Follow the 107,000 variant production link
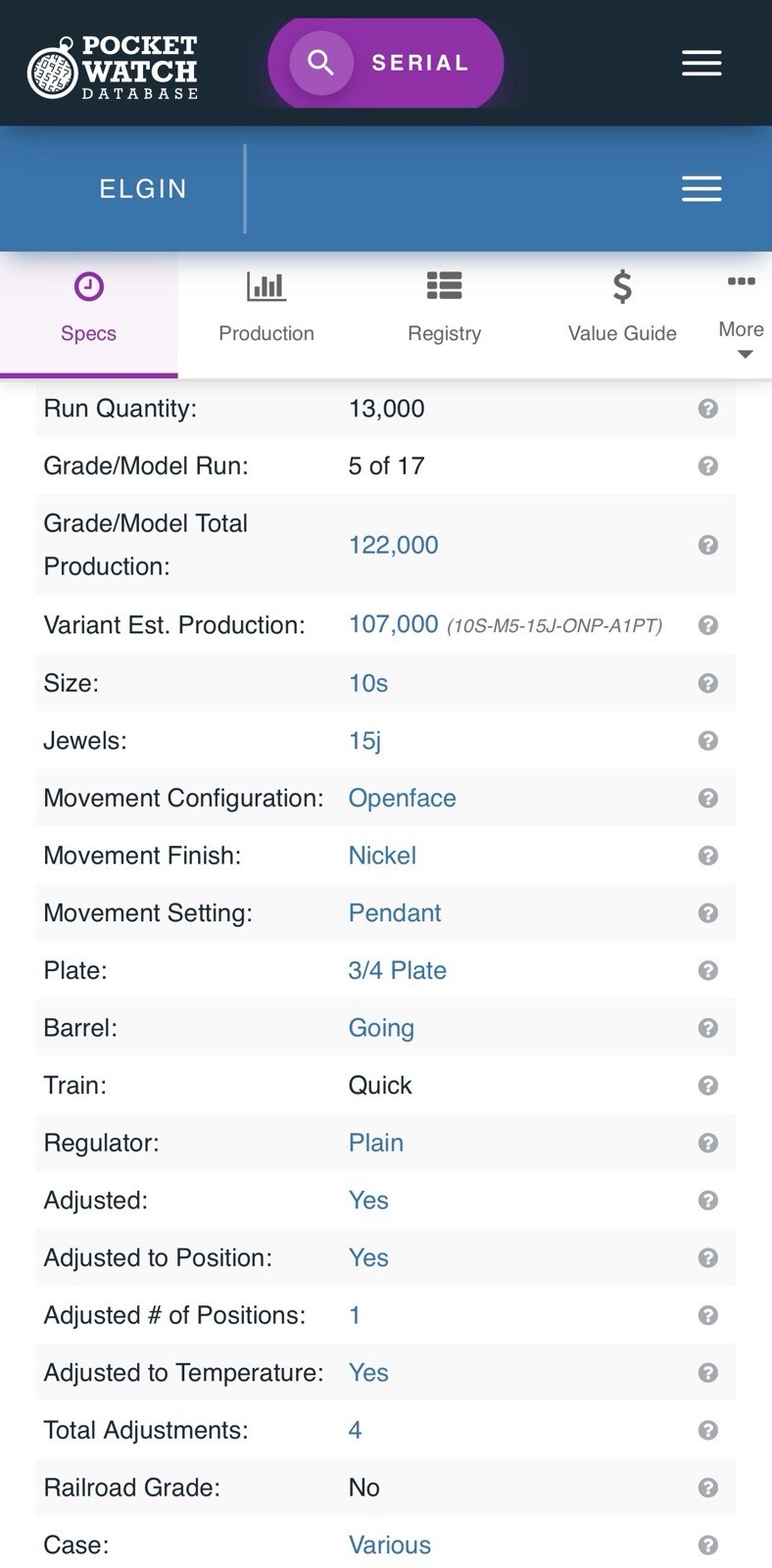772x1568 pixels. click(394, 624)
